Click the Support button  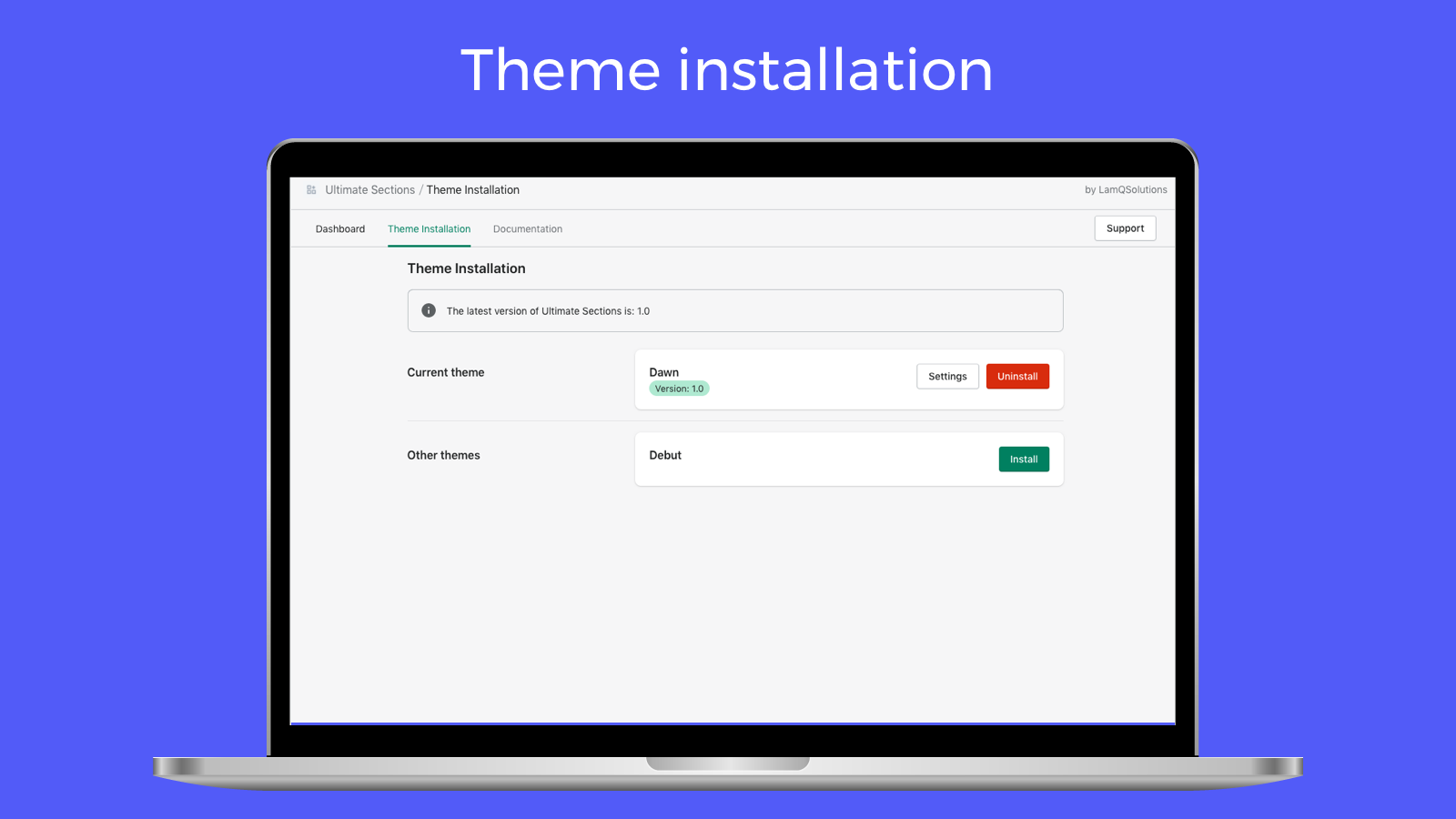pos(1125,227)
